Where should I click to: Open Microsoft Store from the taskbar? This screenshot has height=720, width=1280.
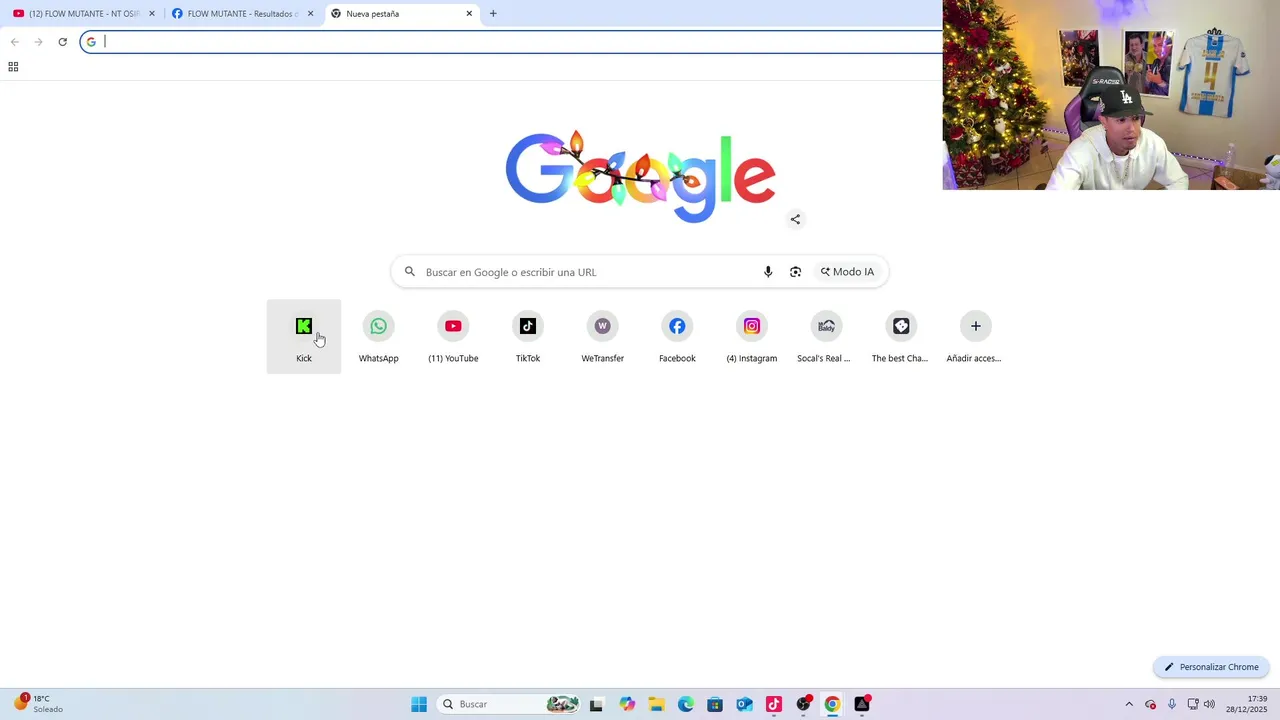[x=715, y=704]
